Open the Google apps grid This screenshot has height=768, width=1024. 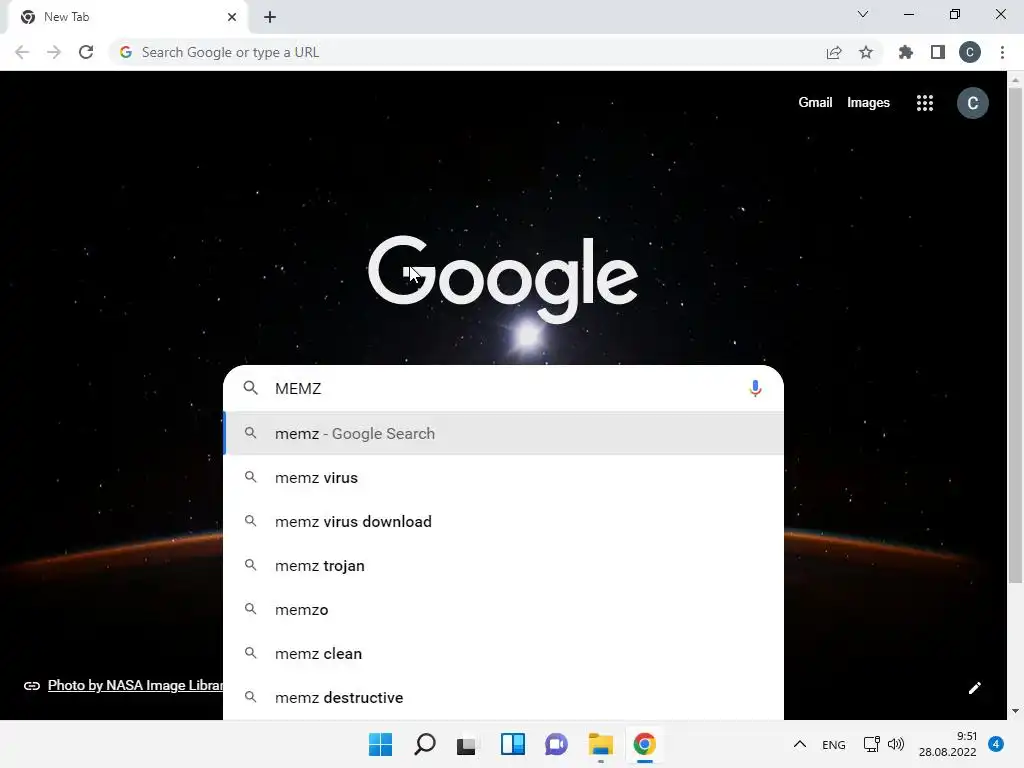point(925,103)
